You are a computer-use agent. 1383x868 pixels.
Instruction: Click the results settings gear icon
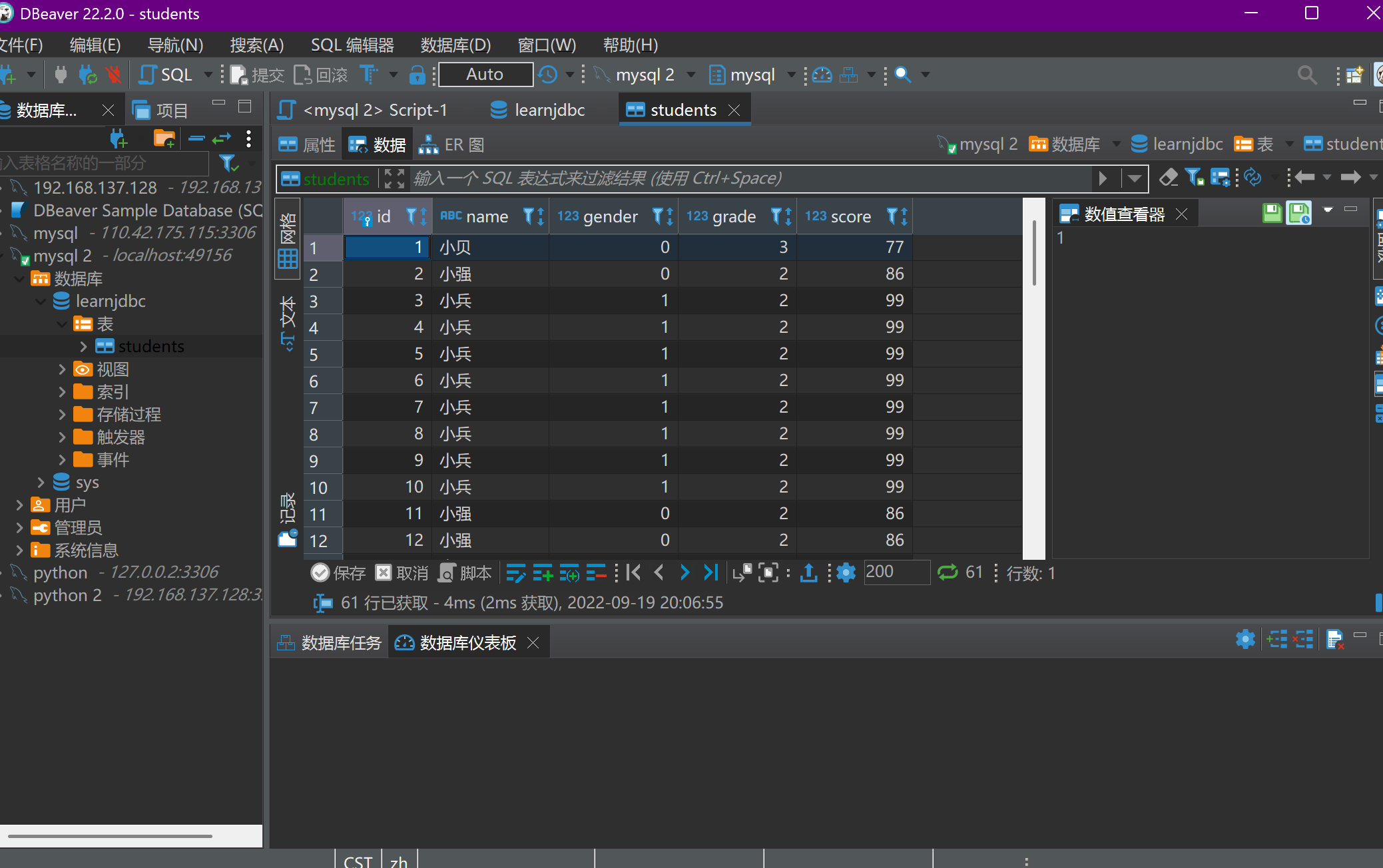(x=846, y=572)
